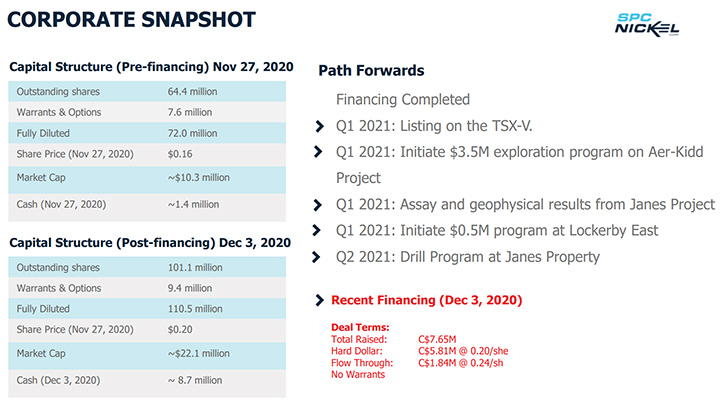Click Capital Structure (Pre-financing) heading
The height and width of the screenshot is (408, 725).
pos(151,67)
